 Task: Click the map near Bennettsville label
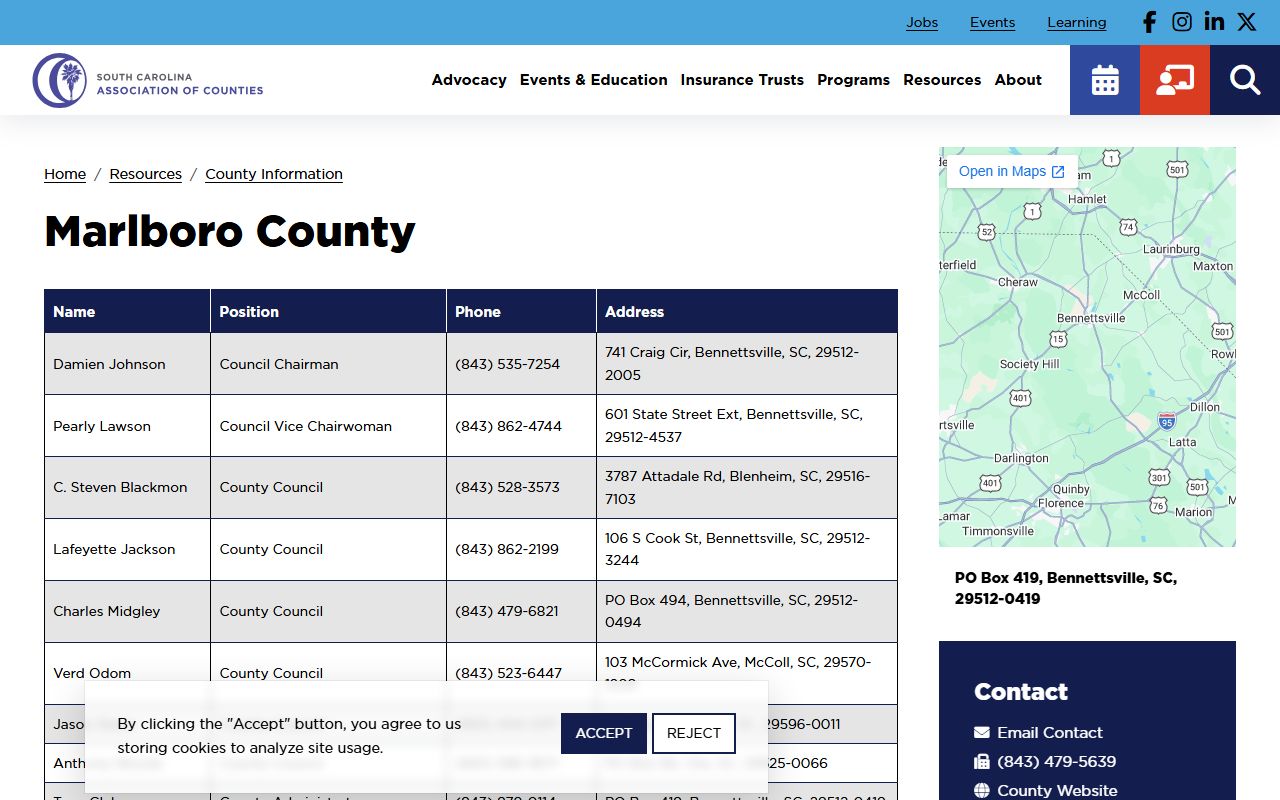click(1091, 318)
